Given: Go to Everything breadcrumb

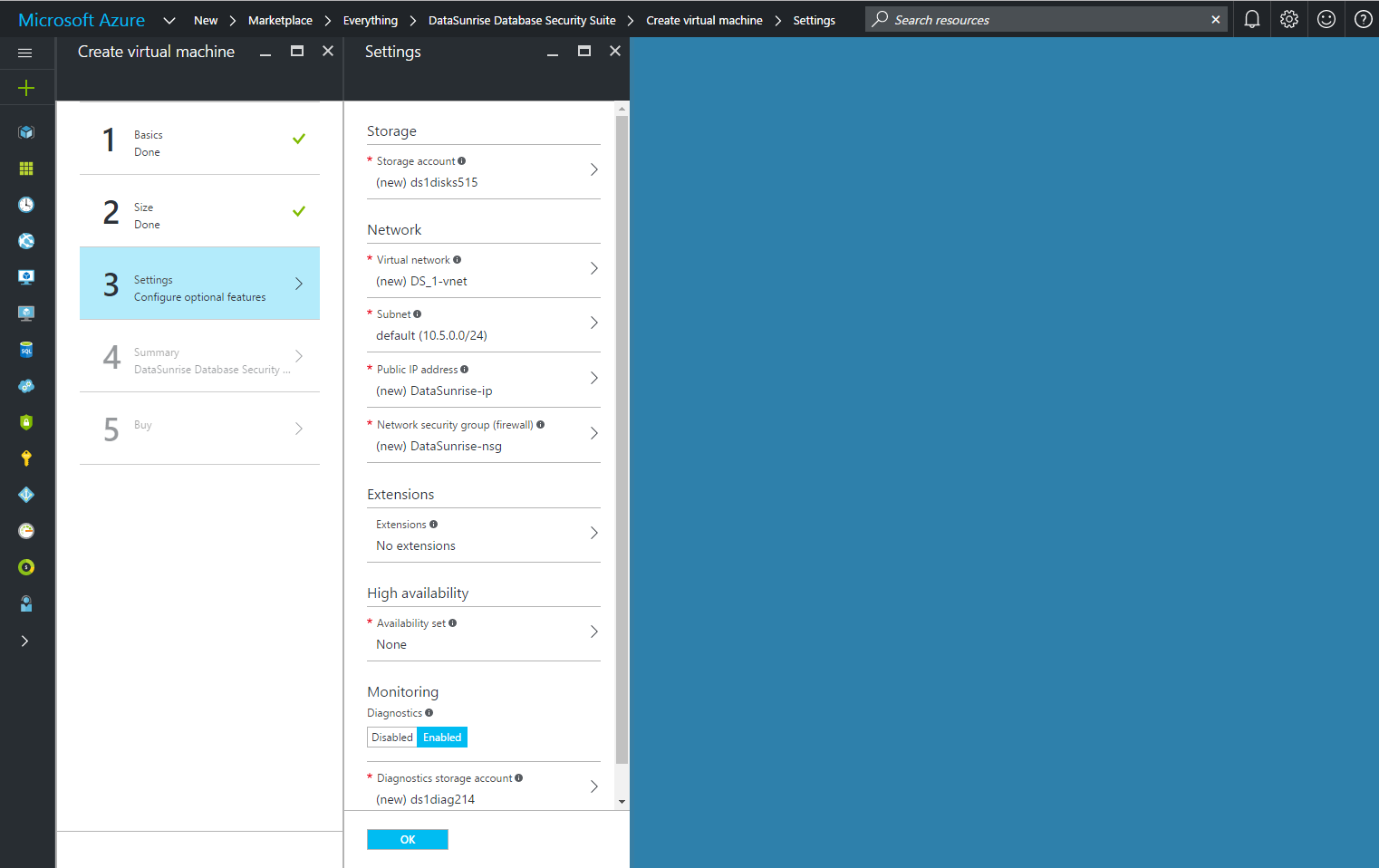Looking at the screenshot, I should click(371, 20).
